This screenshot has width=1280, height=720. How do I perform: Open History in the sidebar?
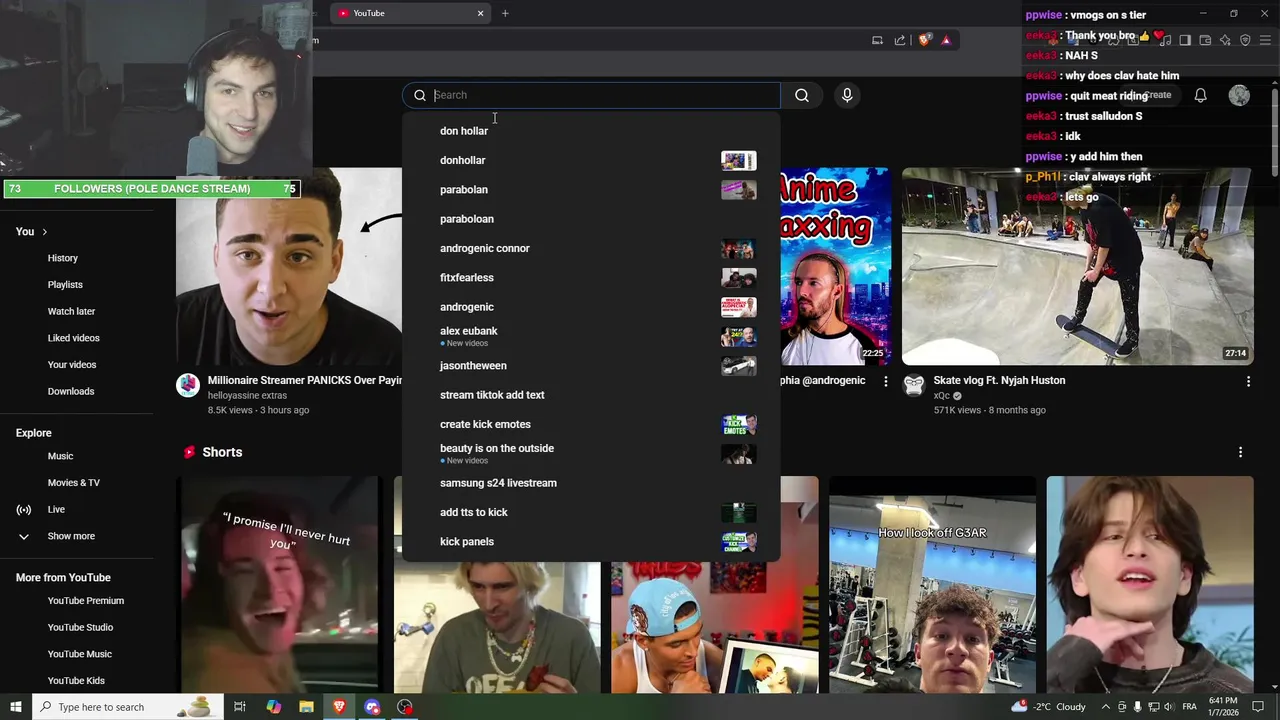click(x=62, y=258)
